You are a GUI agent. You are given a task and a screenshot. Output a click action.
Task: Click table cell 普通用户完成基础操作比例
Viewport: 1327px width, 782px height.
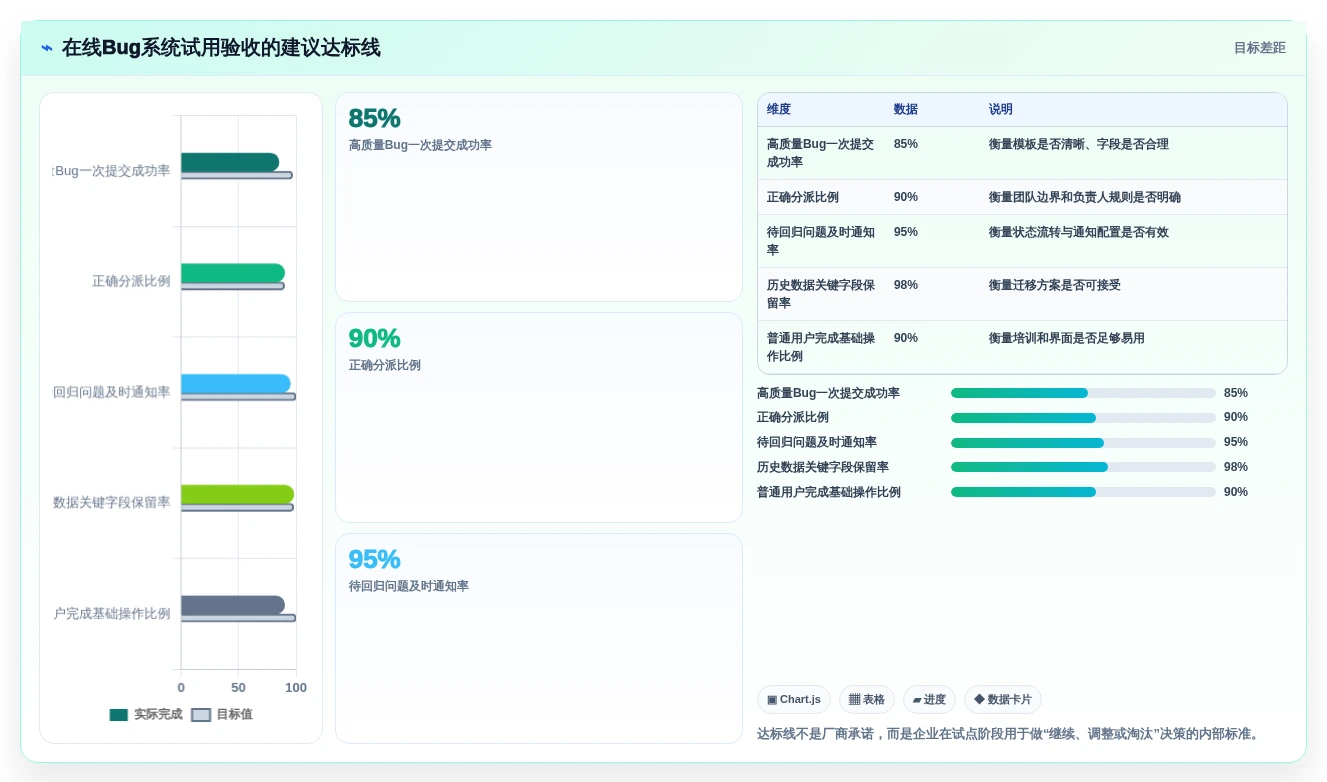[x=821, y=347]
